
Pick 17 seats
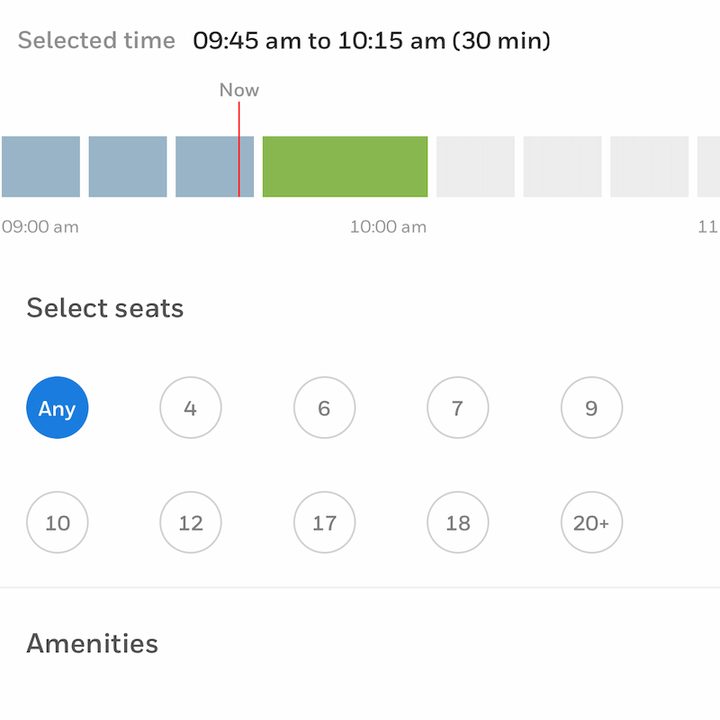324,522
